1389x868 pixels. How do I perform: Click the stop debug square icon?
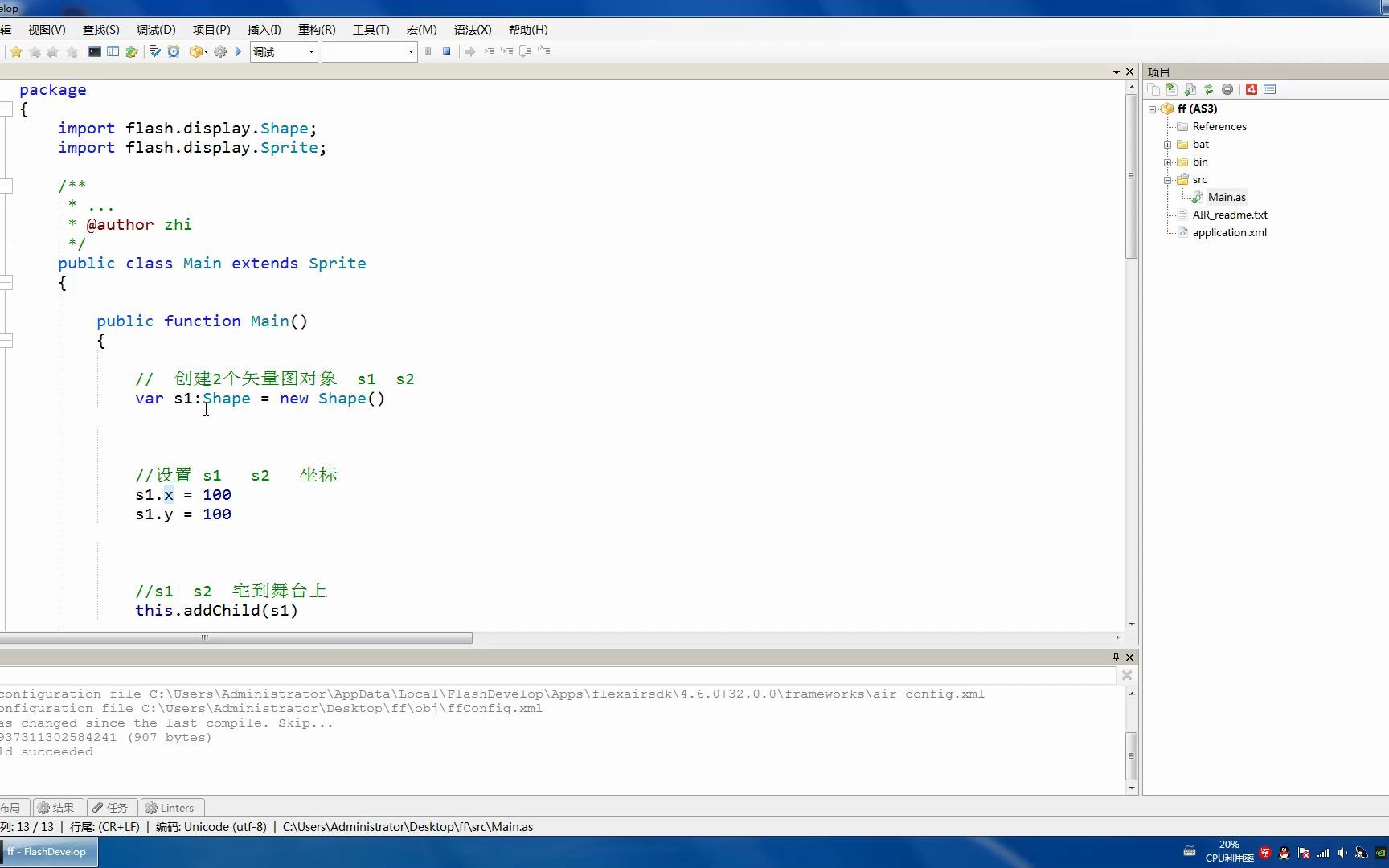click(447, 51)
